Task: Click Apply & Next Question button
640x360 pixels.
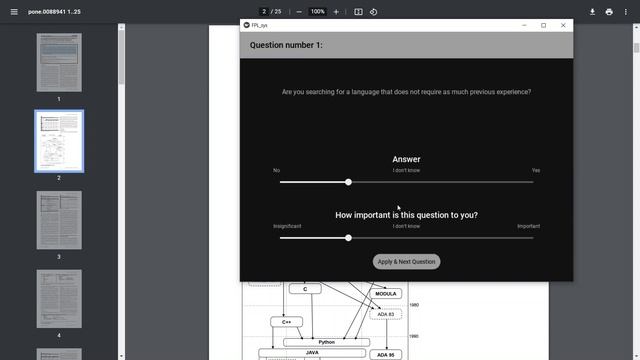Action: click(406, 262)
